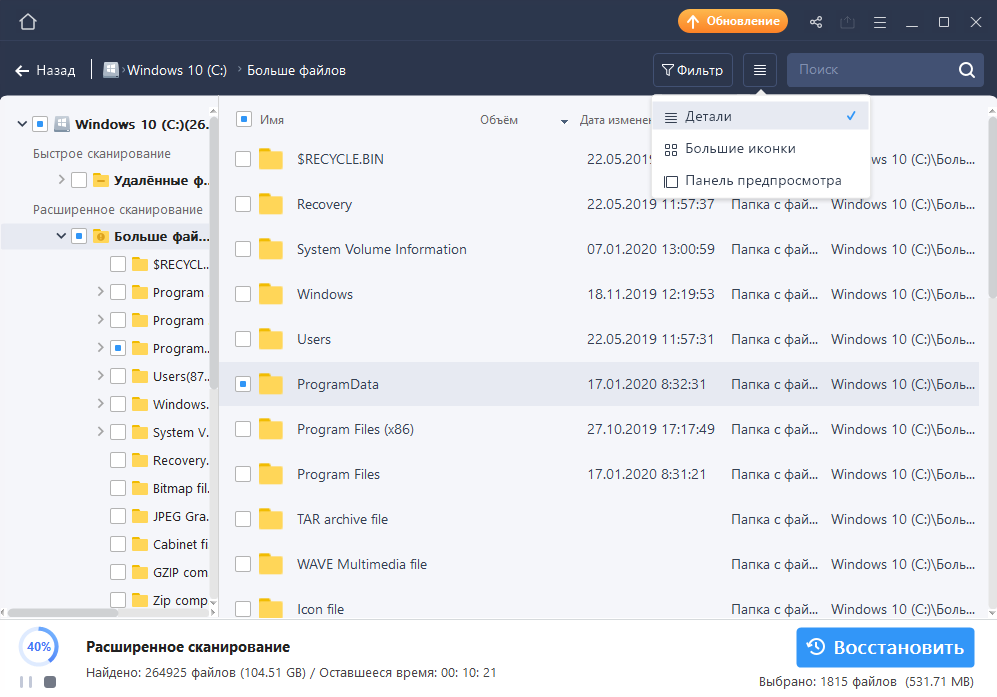This screenshot has width=997, height=697.
Task: Click the drive icon beside Windows 10 (C:) in tree
Action: [62, 124]
